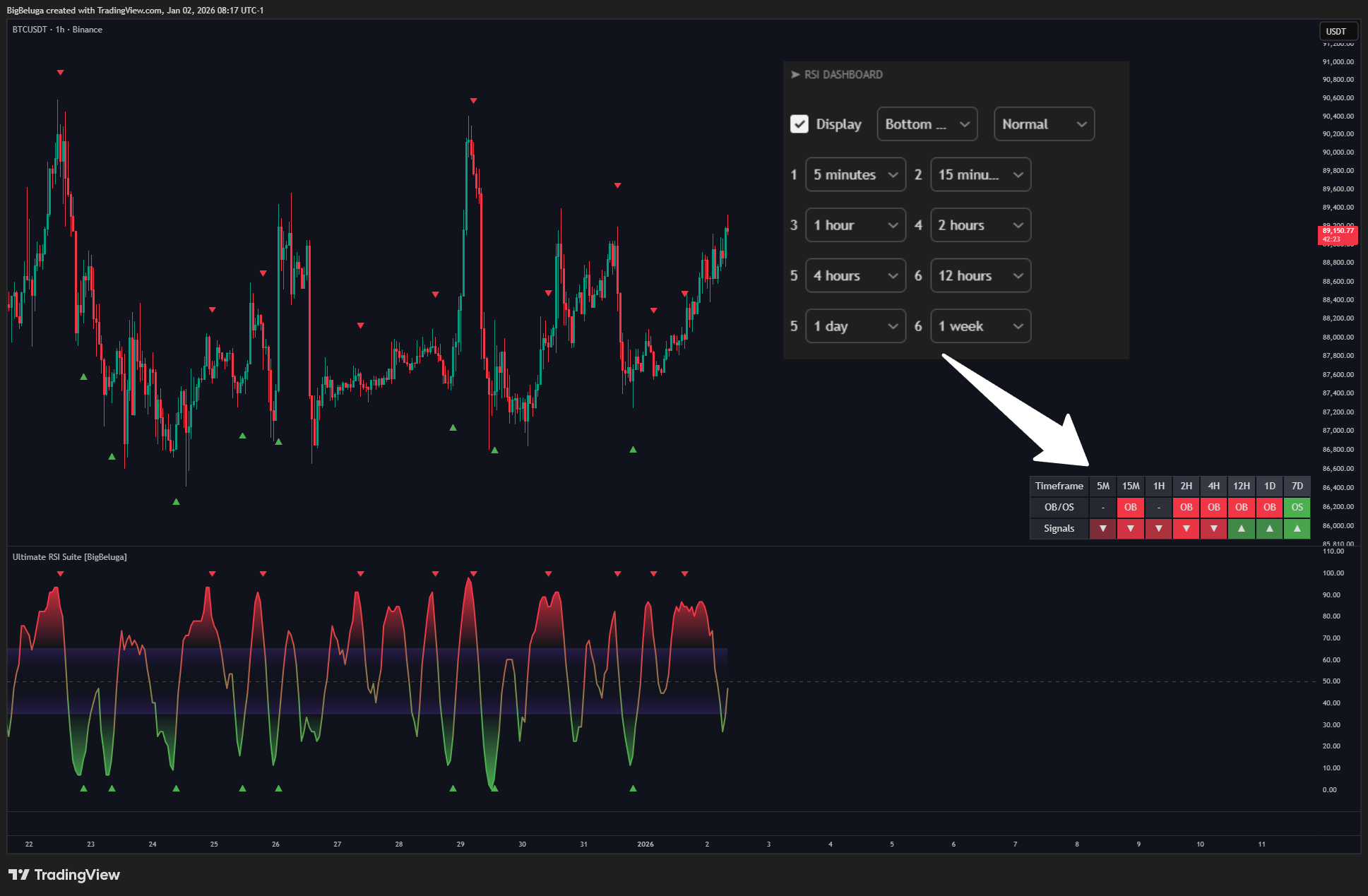The width and height of the screenshot is (1368, 896).
Task: Click the 12H column signal up arrow
Action: tap(1242, 529)
